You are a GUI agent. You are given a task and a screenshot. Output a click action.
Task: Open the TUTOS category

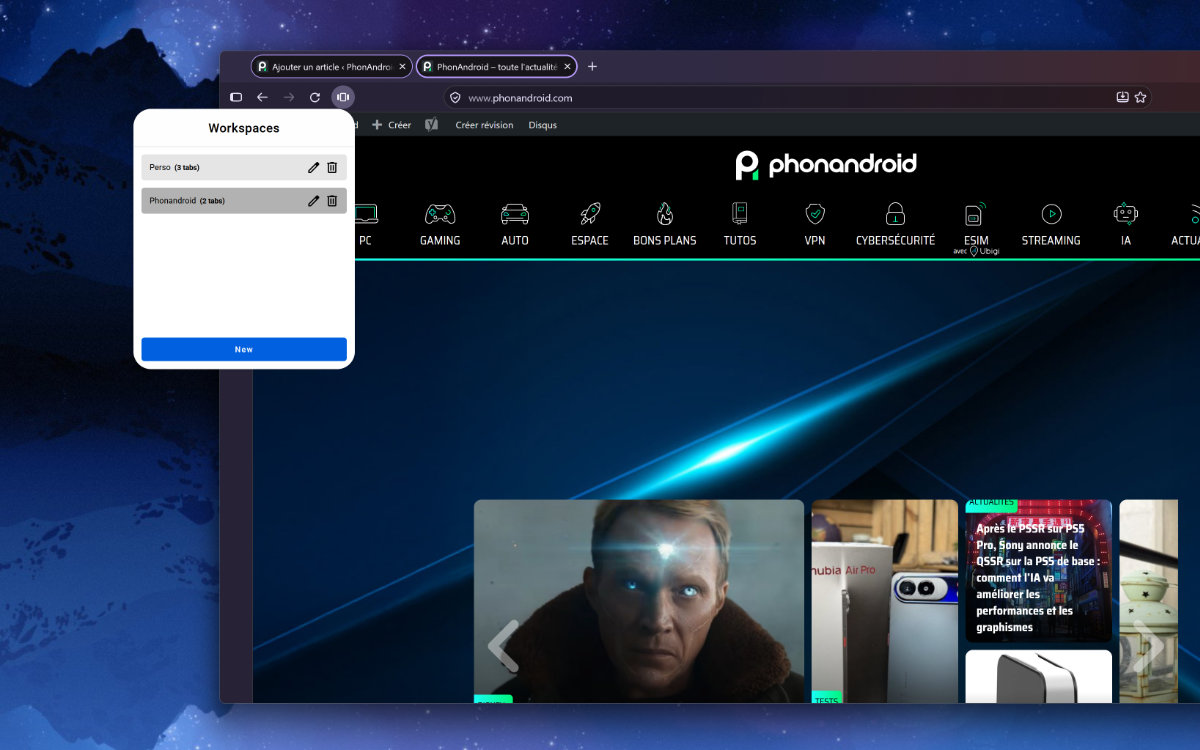(740, 225)
